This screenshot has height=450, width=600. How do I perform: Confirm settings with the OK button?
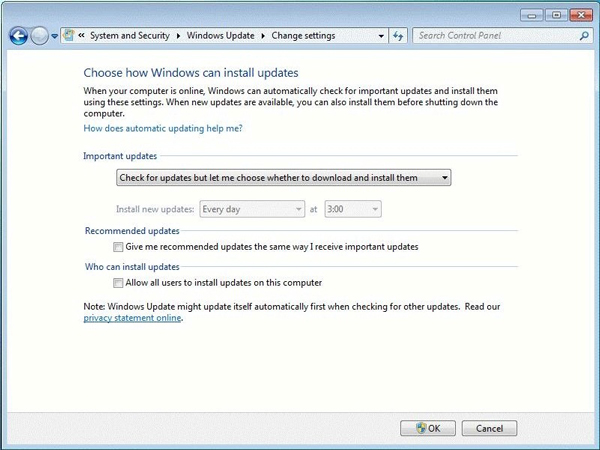tap(428, 428)
